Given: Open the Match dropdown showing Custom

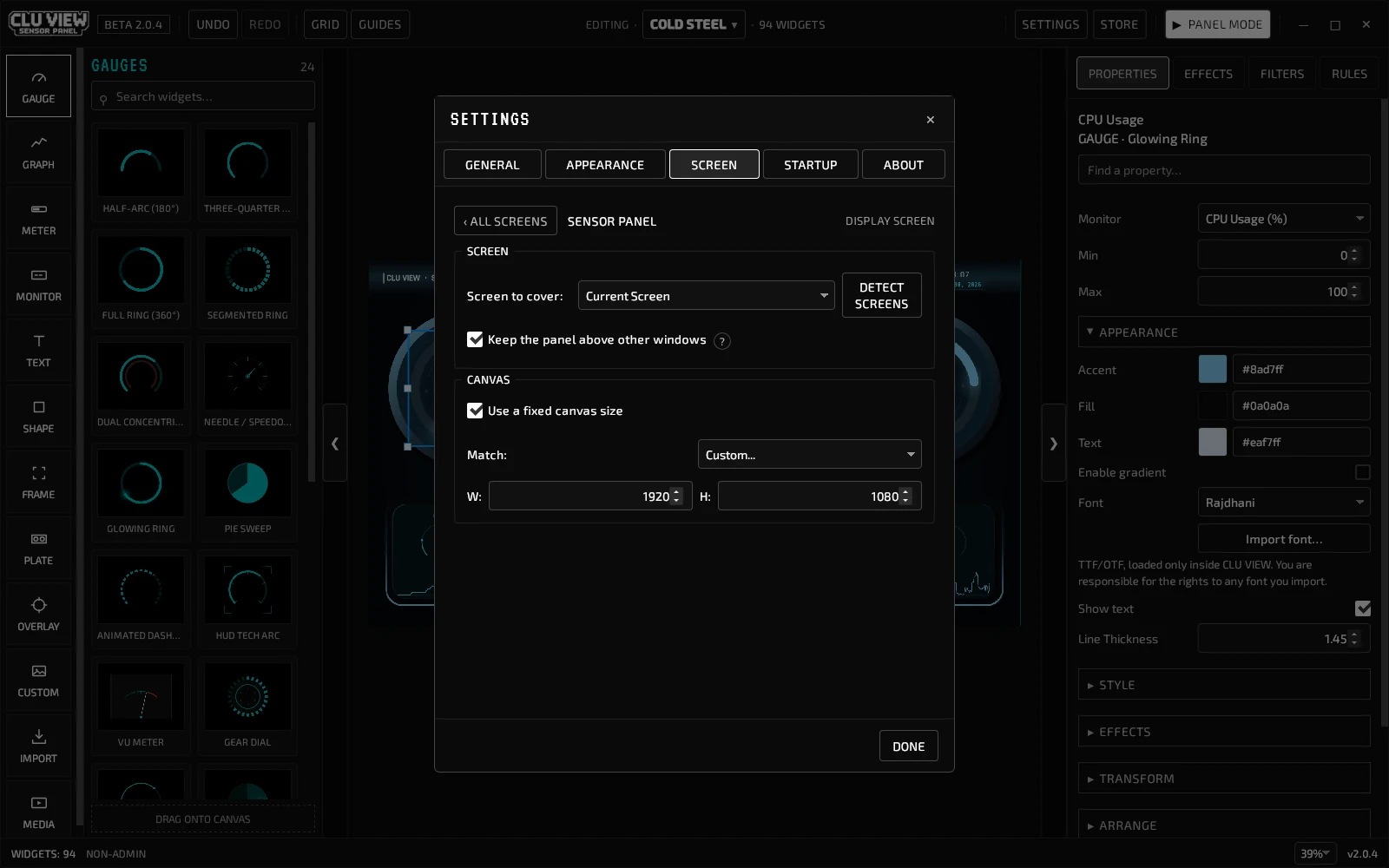Looking at the screenshot, I should tap(809, 455).
